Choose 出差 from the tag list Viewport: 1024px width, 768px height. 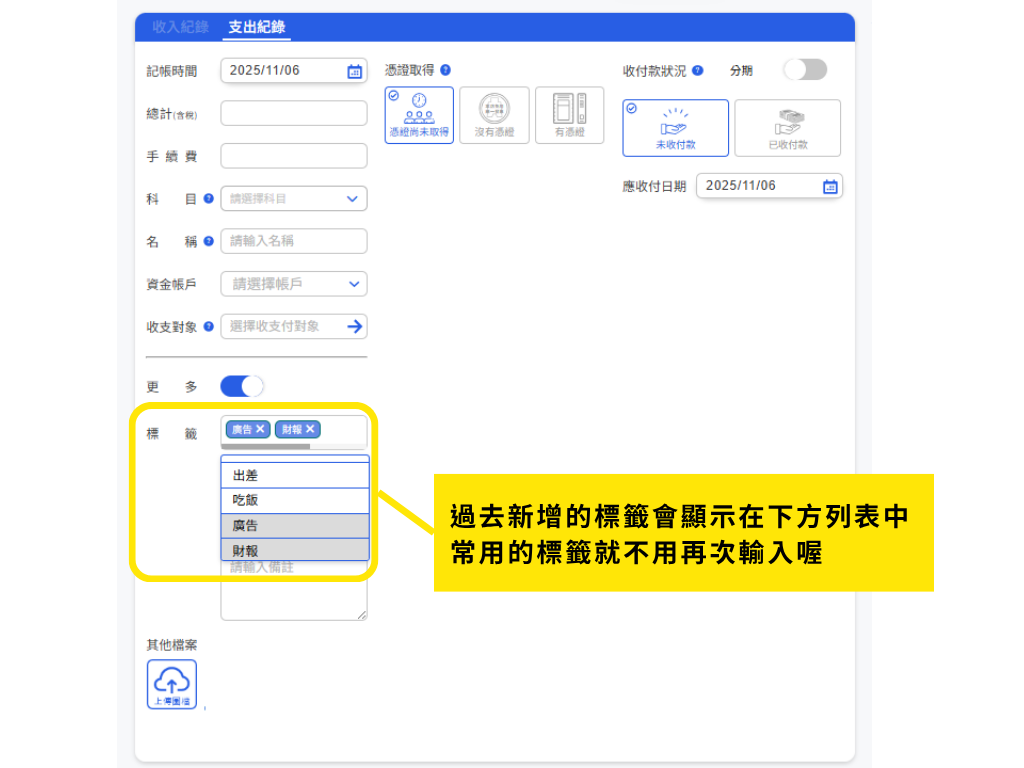295,476
